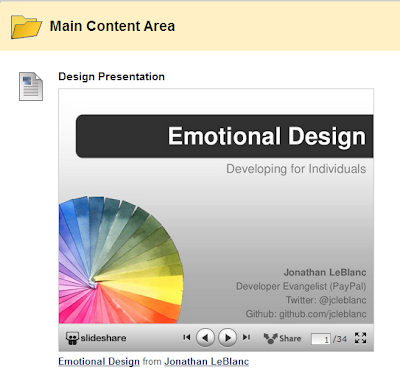
Task: Click the Github: github.com/jcleblanc text
Action: coord(306,314)
